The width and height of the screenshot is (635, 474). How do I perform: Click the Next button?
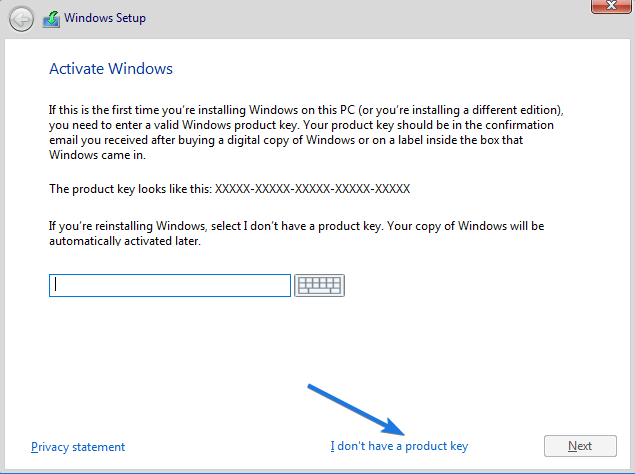[x=580, y=446]
